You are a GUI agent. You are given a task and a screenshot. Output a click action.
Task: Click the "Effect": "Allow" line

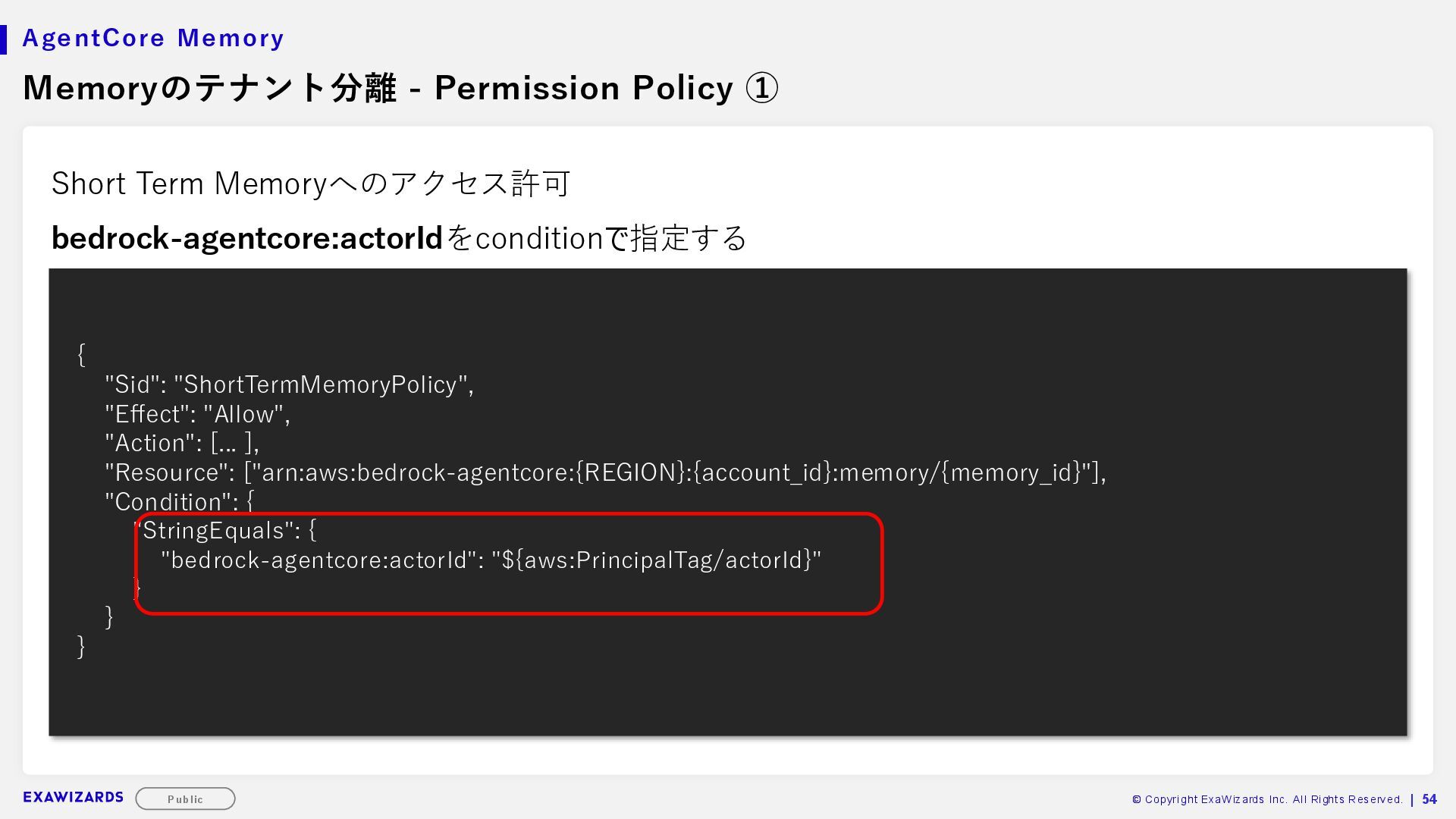(197, 414)
